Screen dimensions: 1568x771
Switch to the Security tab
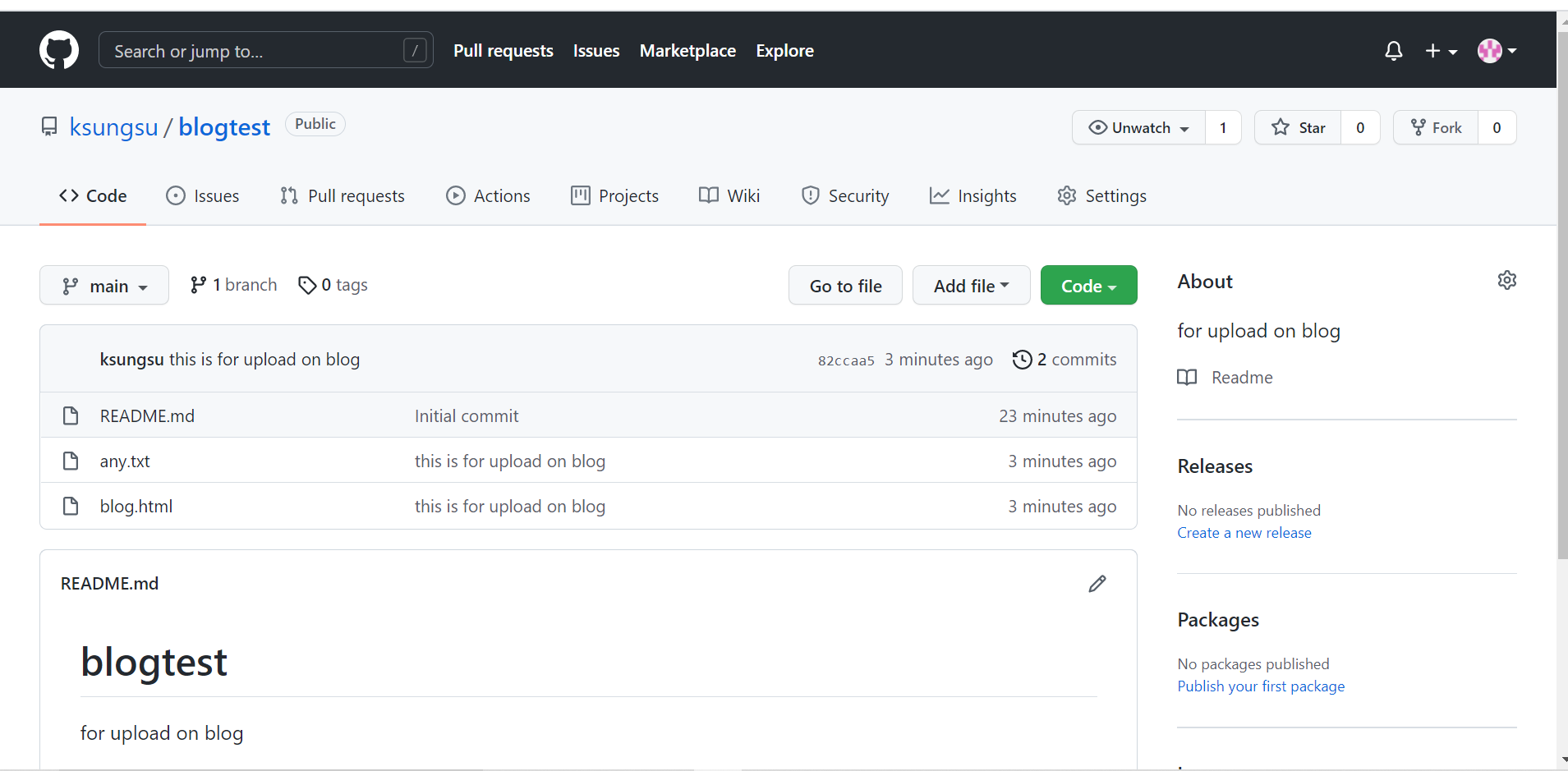(845, 196)
